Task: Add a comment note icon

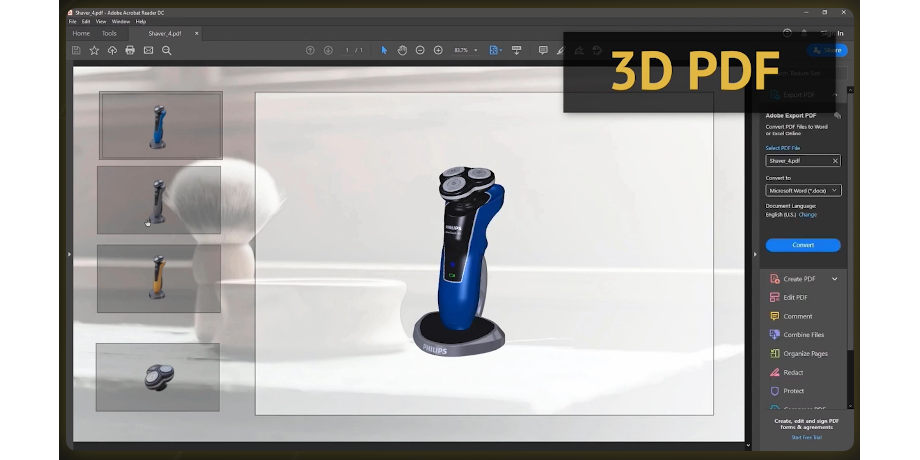Action: pyautogui.click(x=543, y=50)
